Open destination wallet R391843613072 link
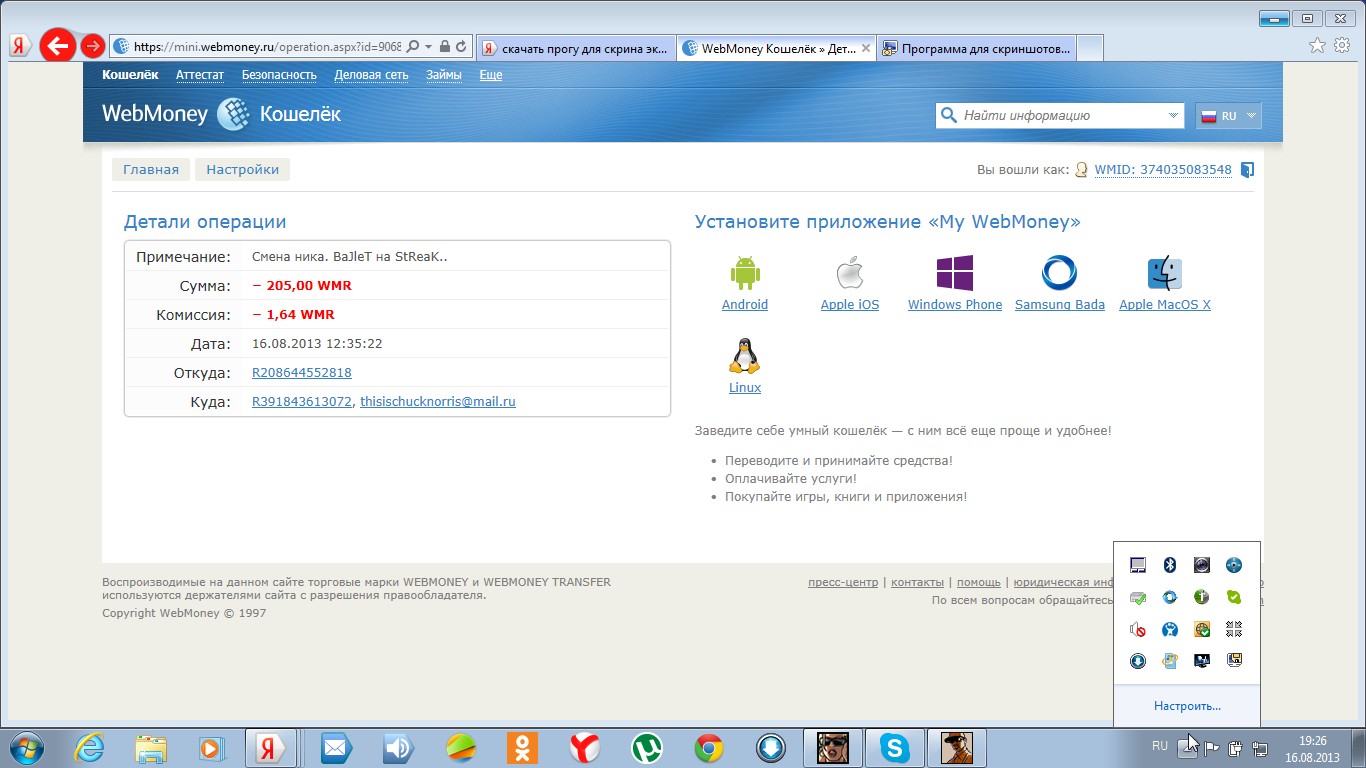The image size is (1366, 768). tap(302, 402)
